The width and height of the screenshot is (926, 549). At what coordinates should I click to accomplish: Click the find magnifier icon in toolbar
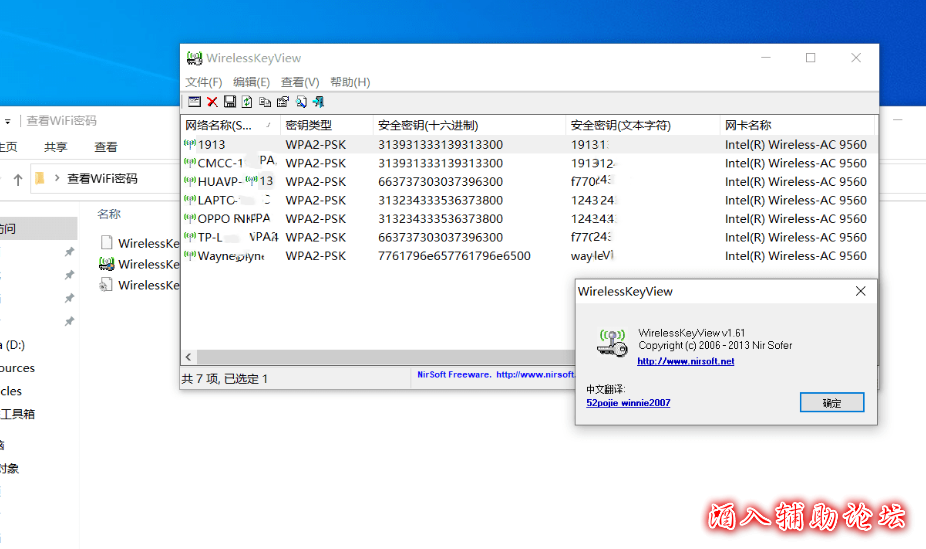[x=300, y=102]
